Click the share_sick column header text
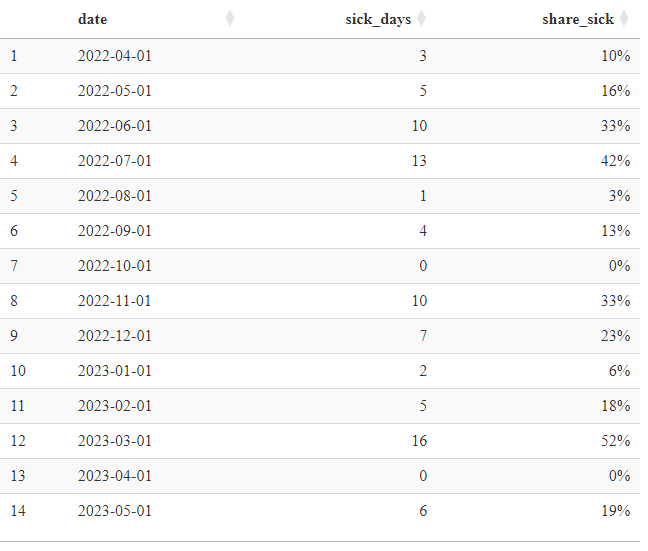648x551 pixels. pyautogui.click(x=578, y=19)
